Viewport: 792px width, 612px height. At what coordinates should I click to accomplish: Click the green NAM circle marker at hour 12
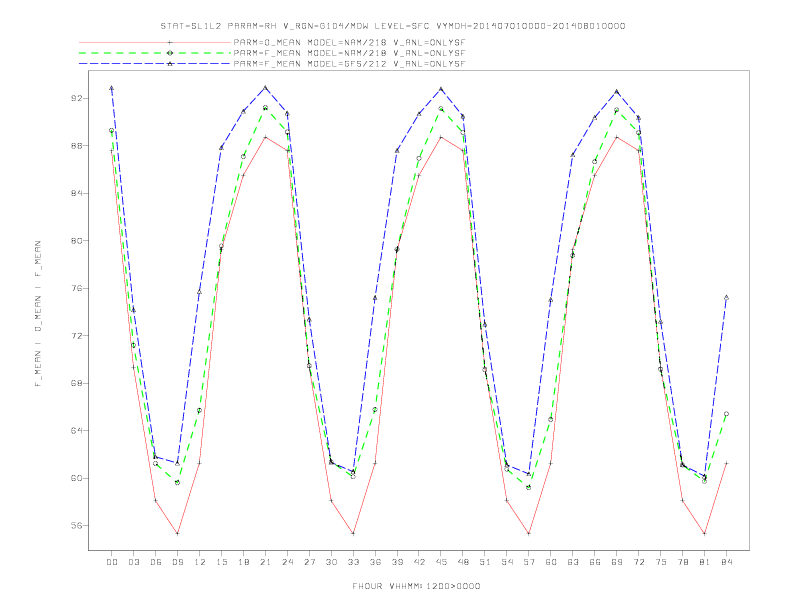click(200, 411)
